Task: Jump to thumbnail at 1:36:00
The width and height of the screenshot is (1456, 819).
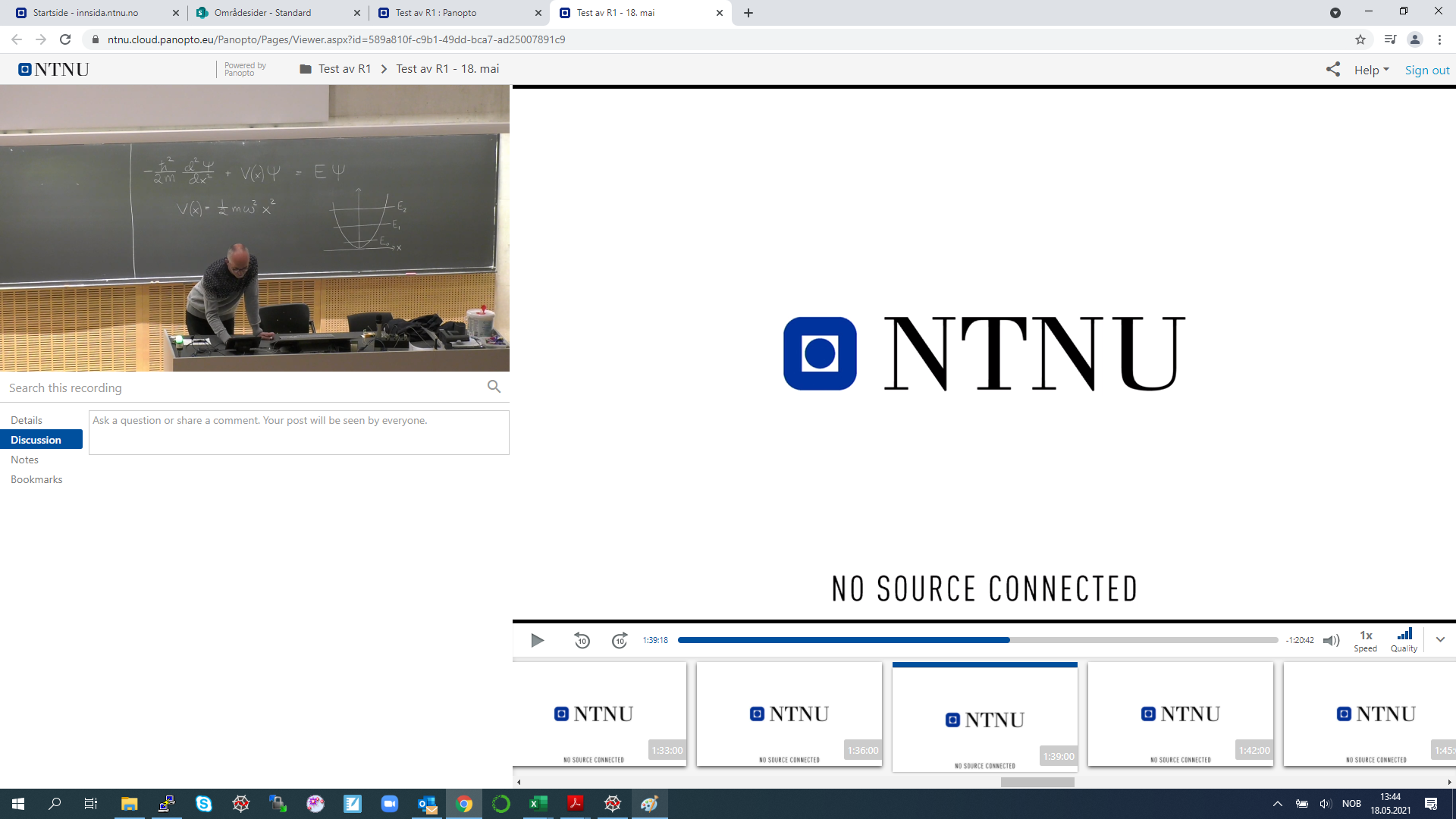Action: [789, 714]
